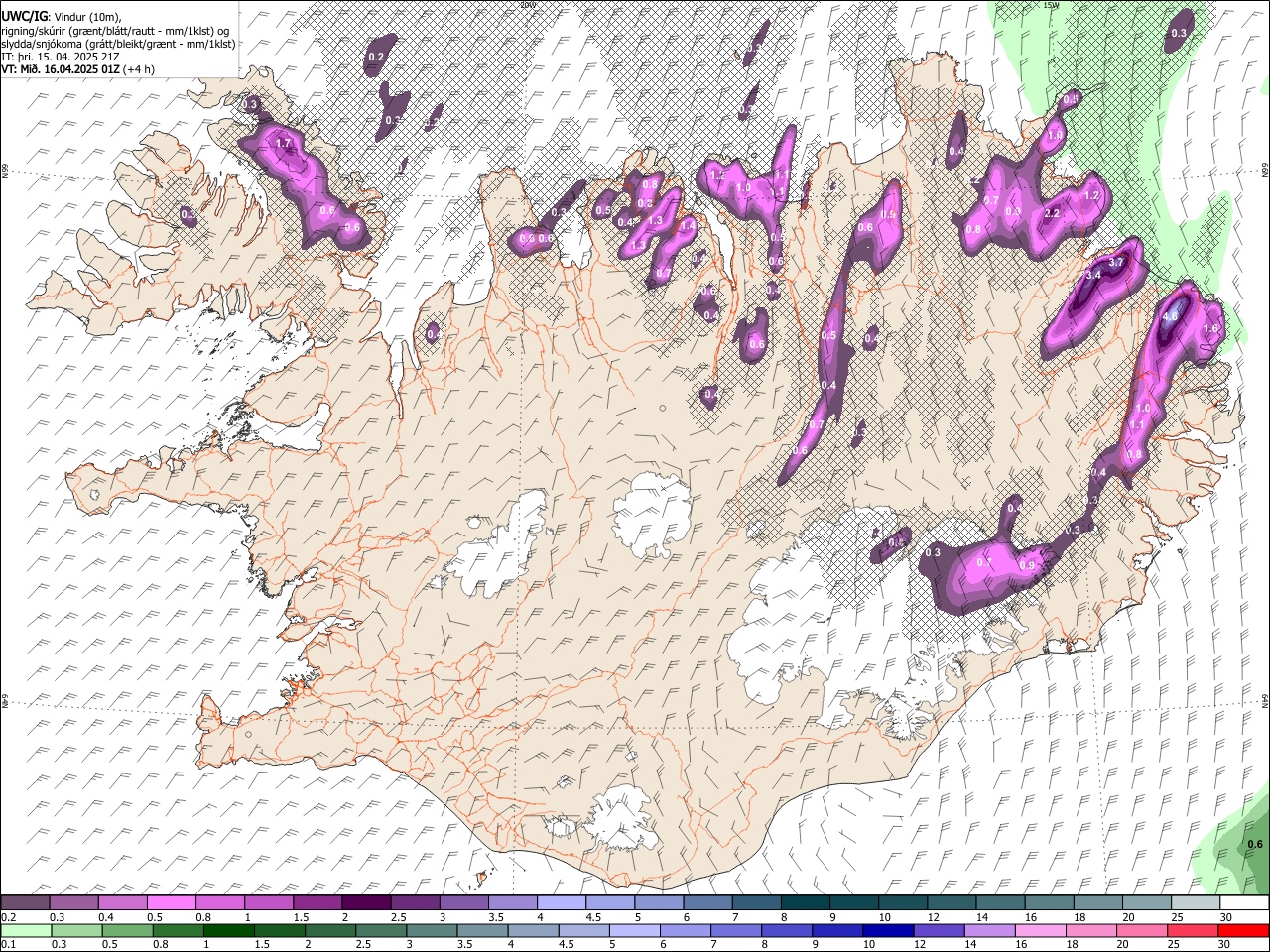Screen dimensions: 1270x952
Task: Click the 'UWC/IG' title text
Action: click(x=23, y=15)
